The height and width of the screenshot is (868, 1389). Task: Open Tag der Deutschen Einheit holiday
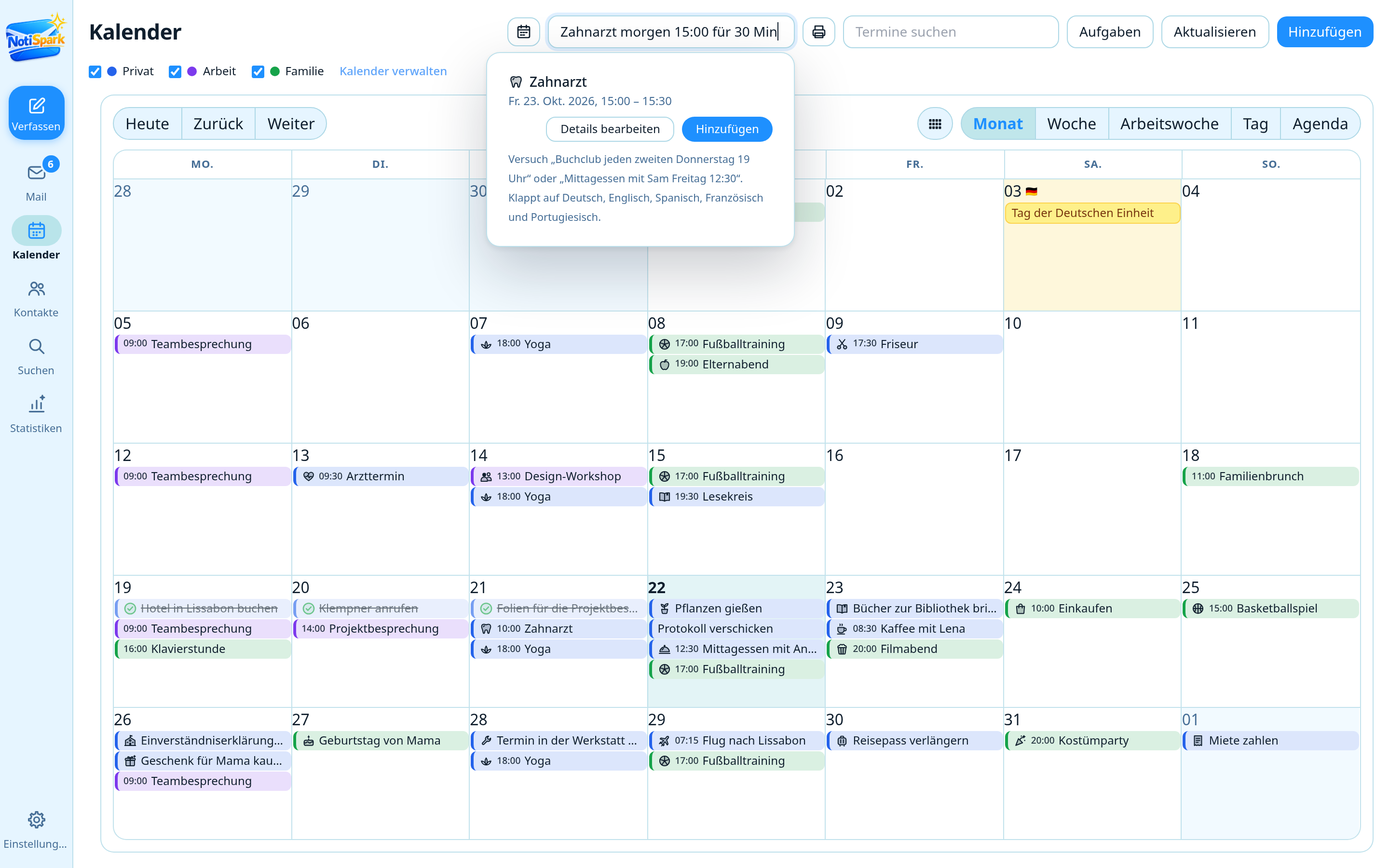(1093, 213)
